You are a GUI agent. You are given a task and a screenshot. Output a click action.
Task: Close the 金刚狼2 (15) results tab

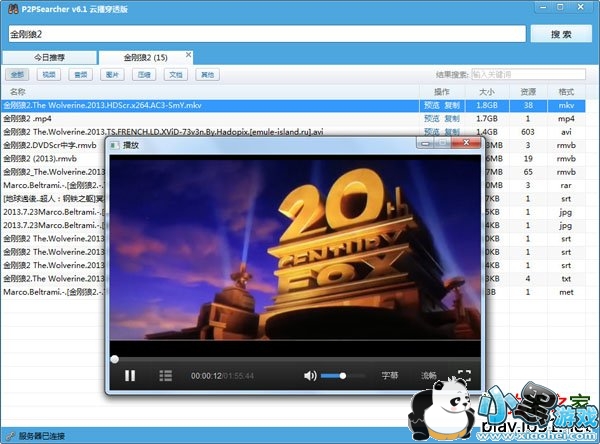(x=188, y=54)
